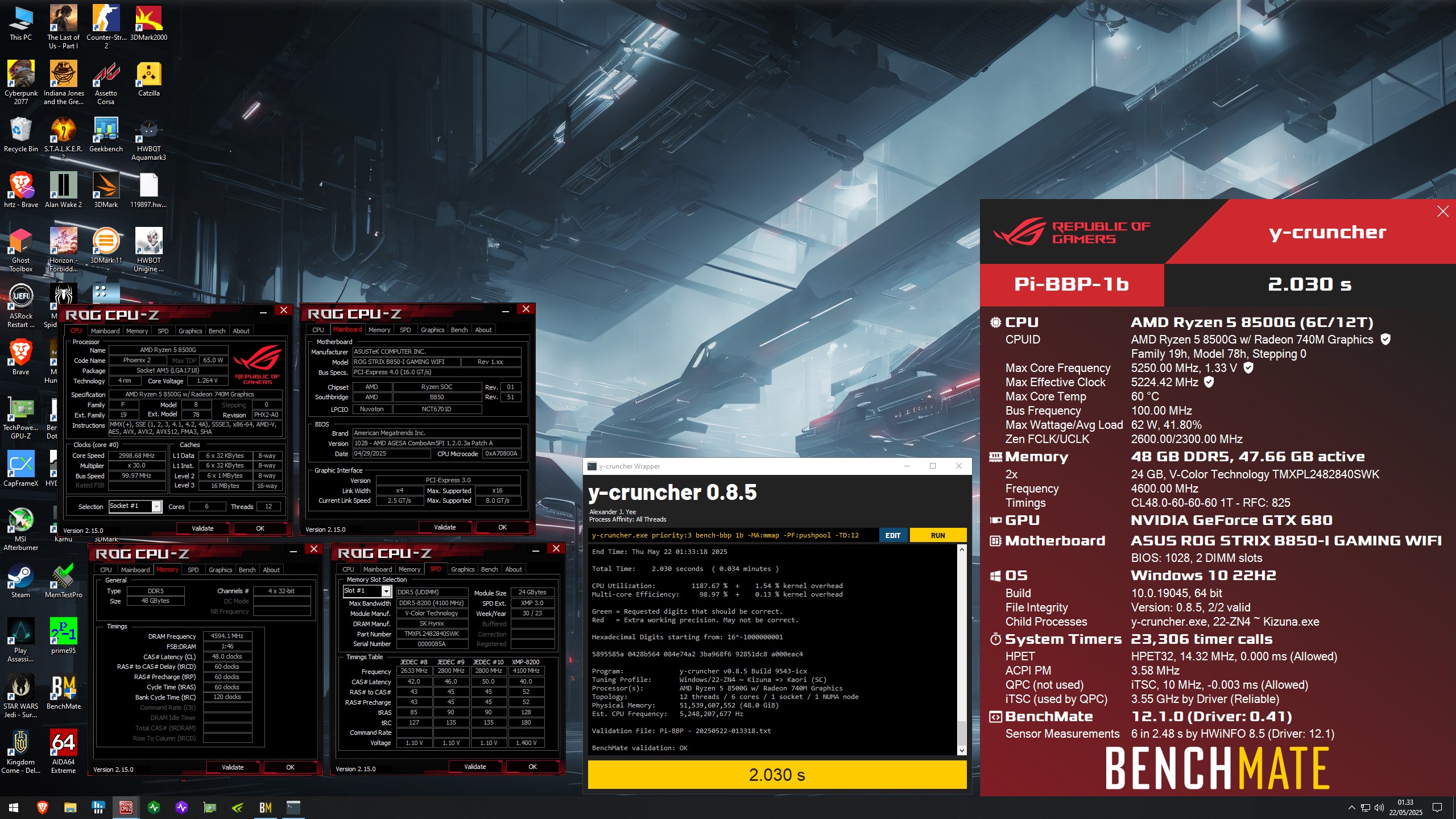Click OK in the CPU-Z SPD window
This screenshot has width=1456, height=819.
tap(532, 767)
